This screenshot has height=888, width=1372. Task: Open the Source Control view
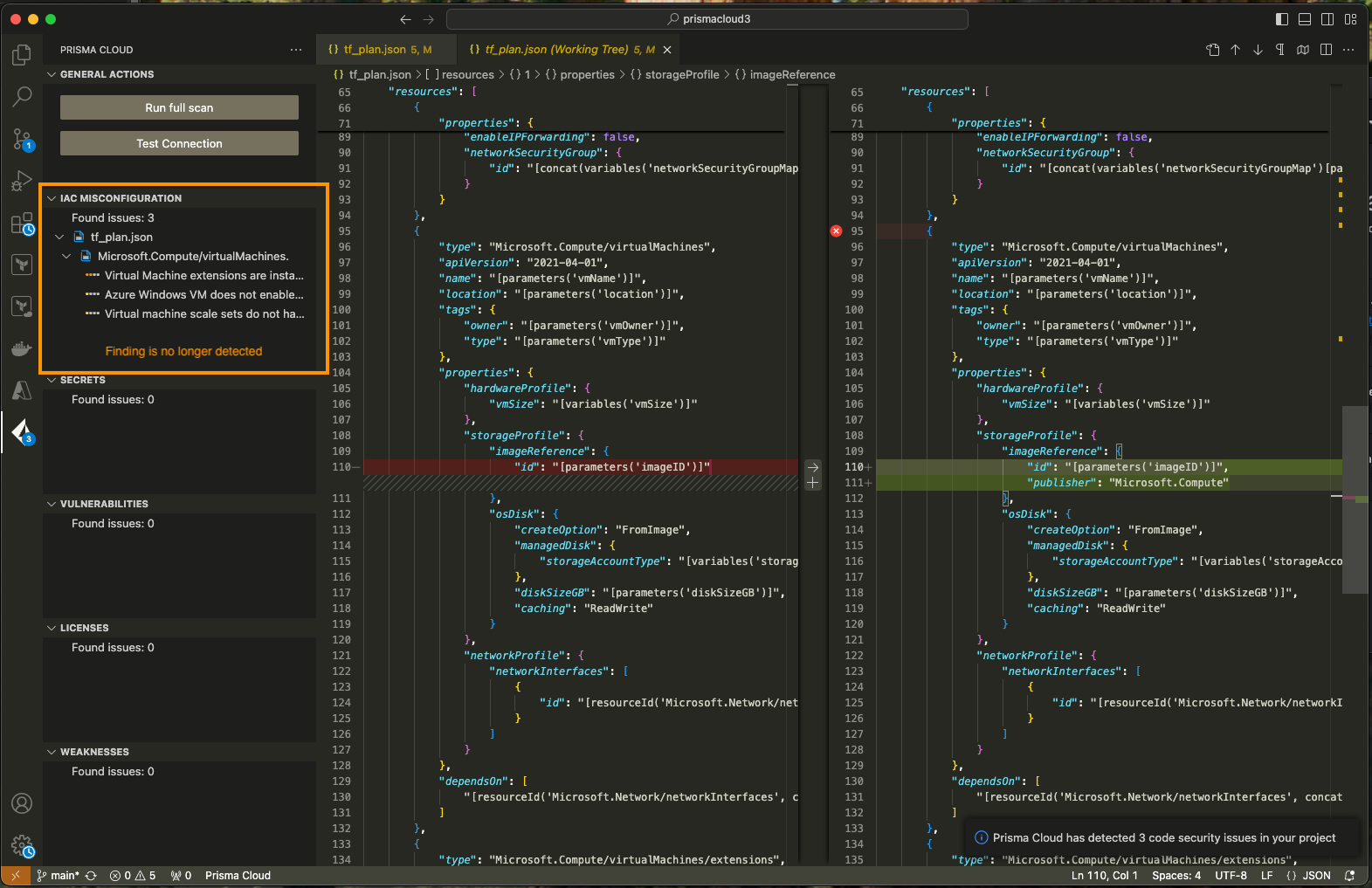[22, 138]
